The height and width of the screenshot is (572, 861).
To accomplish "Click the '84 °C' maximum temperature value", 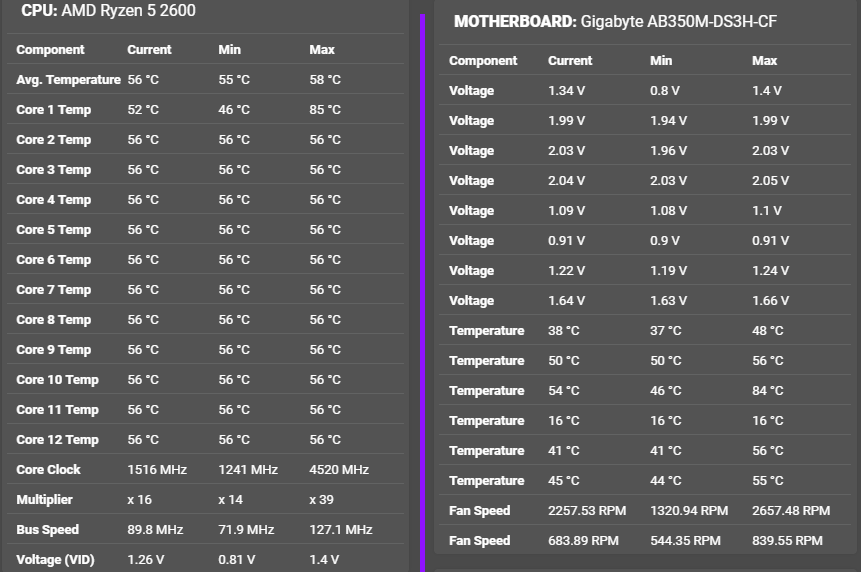I will [x=768, y=391].
